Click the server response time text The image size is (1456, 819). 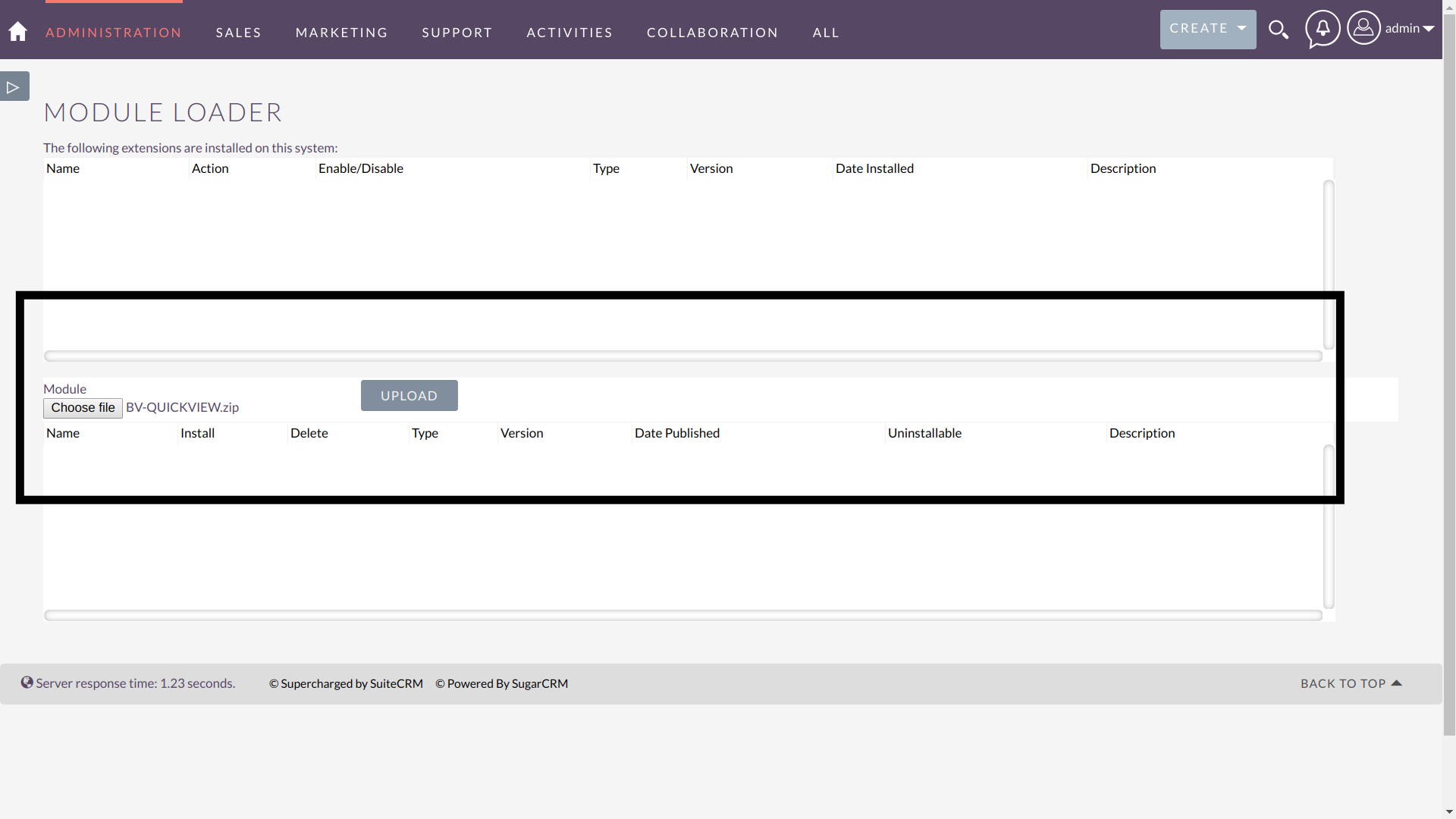[136, 683]
